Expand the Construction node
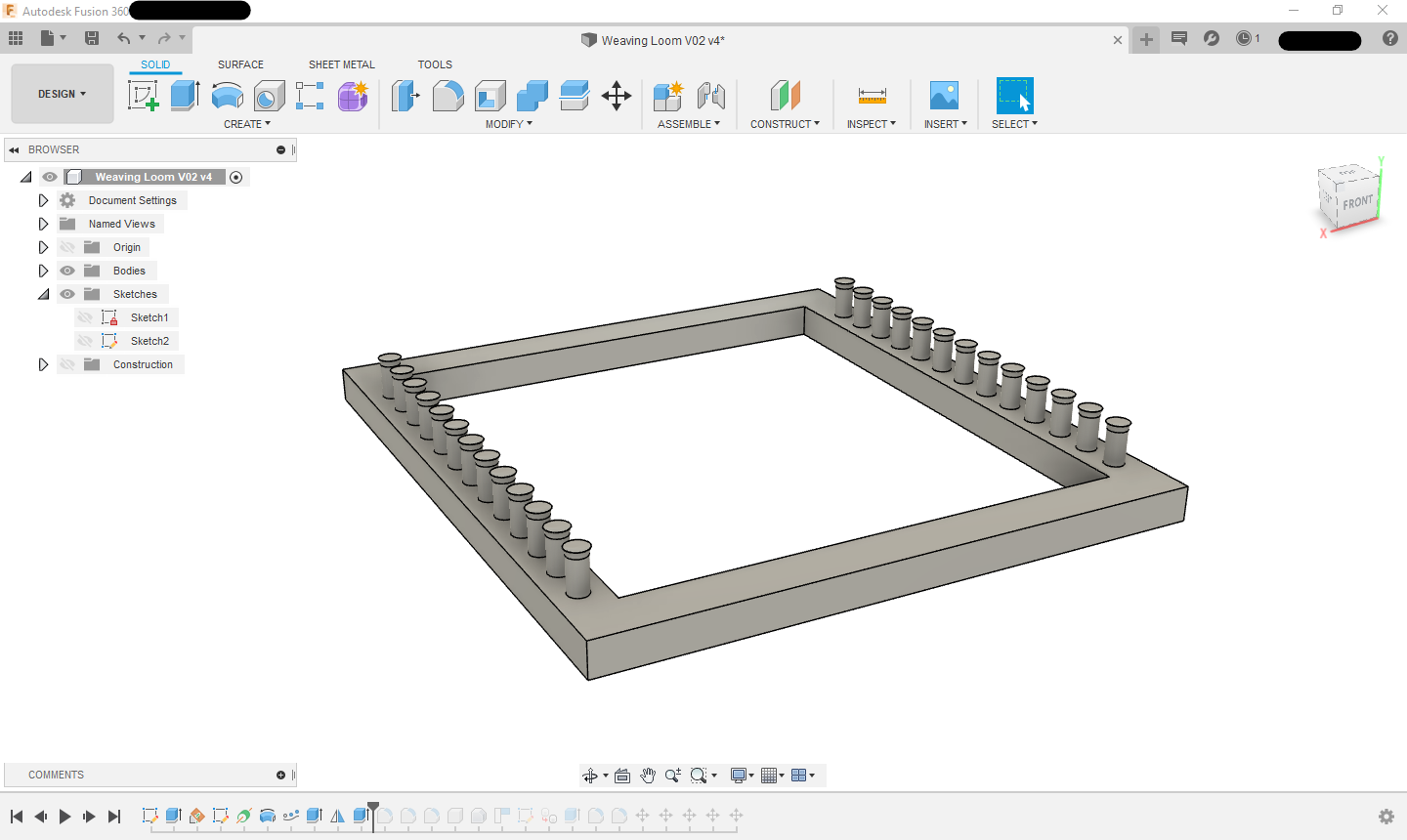Viewport: 1407px width, 840px height. click(43, 364)
